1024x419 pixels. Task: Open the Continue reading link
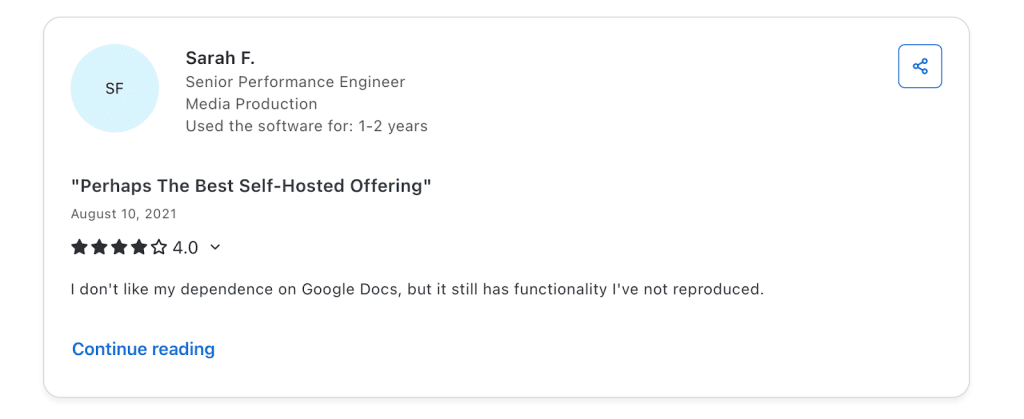click(x=143, y=349)
